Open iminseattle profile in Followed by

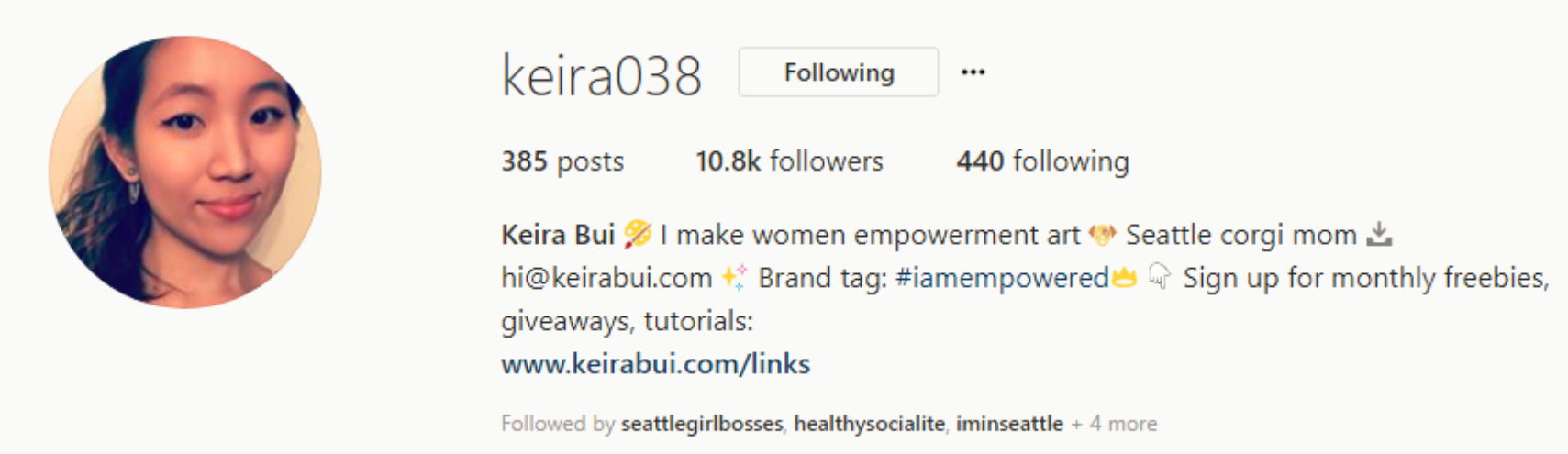coord(1009,424)
